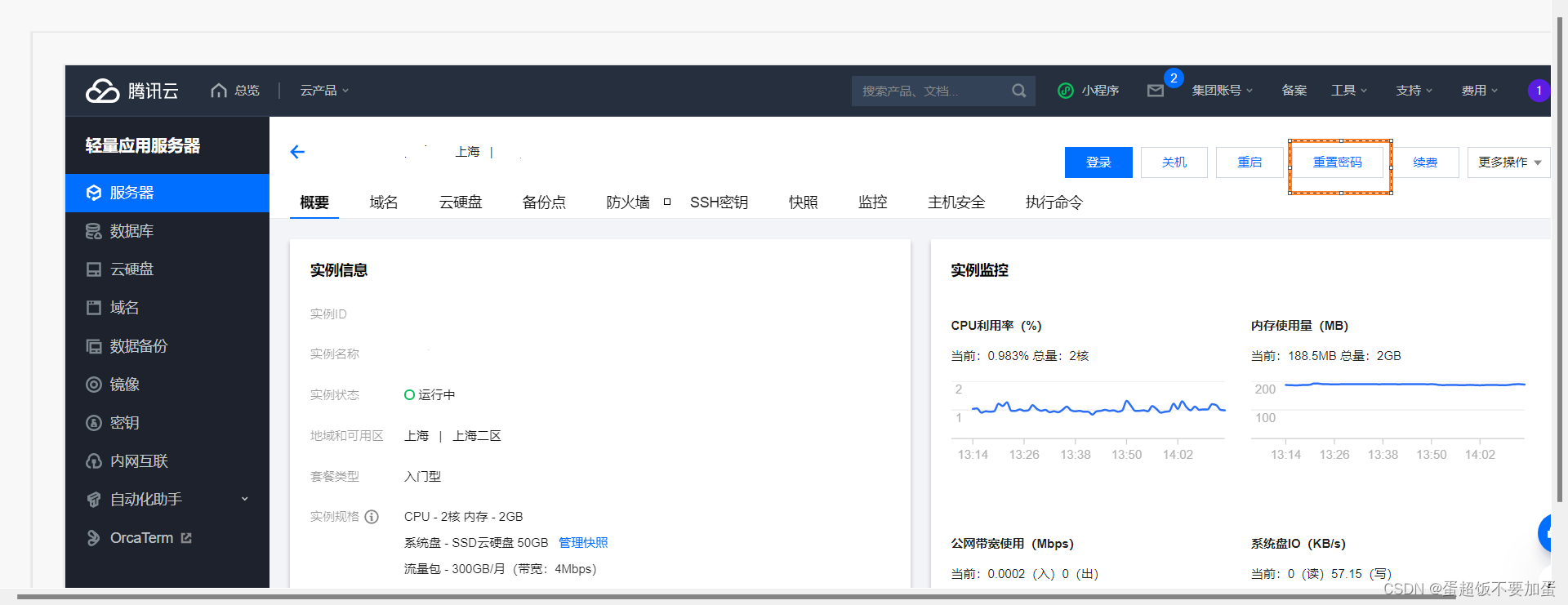Image resolution: width=1568 pixels, height=605 pixels.
Task: Click the 服务器 sidebar icon
Action: (94, 193)
